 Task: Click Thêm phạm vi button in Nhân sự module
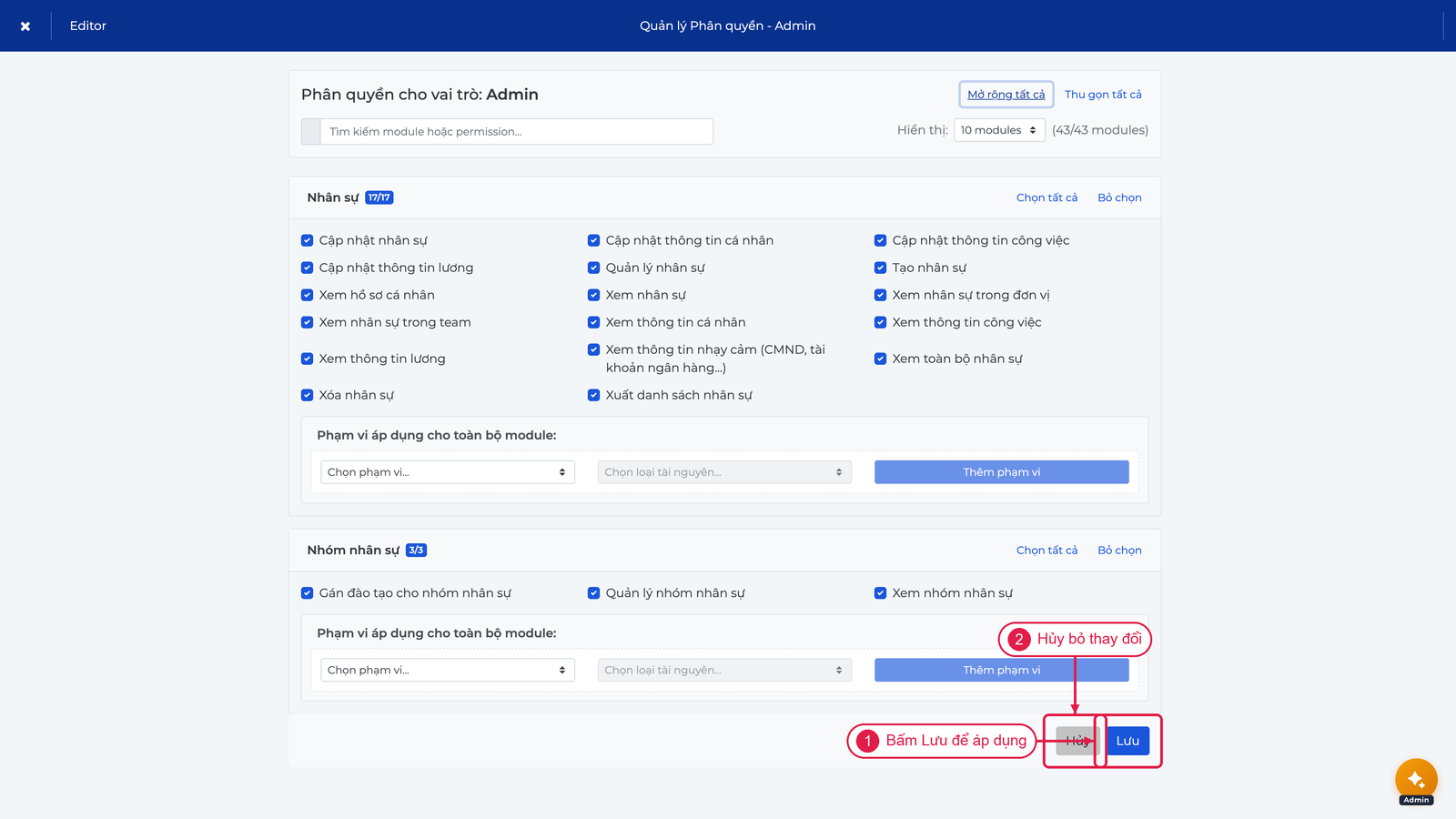pyautogui.click(x=1002, y=472)
